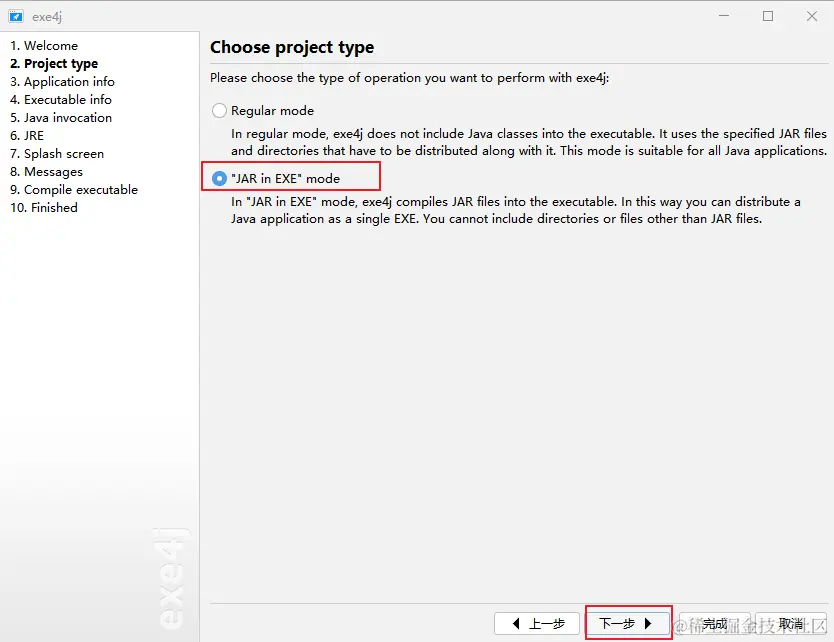Go to step 4. Executable info
Image resolution: width=834 pixels, height=642 pixels.
pos(61,100)
